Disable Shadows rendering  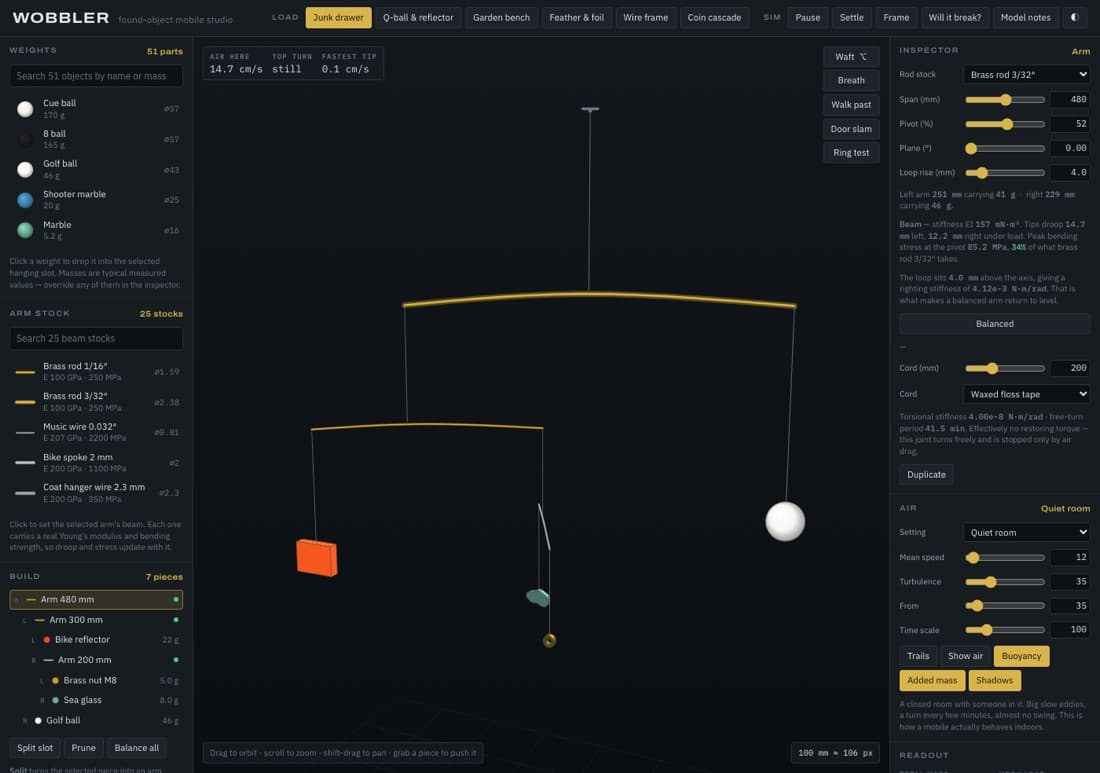[x=994, y=680]
